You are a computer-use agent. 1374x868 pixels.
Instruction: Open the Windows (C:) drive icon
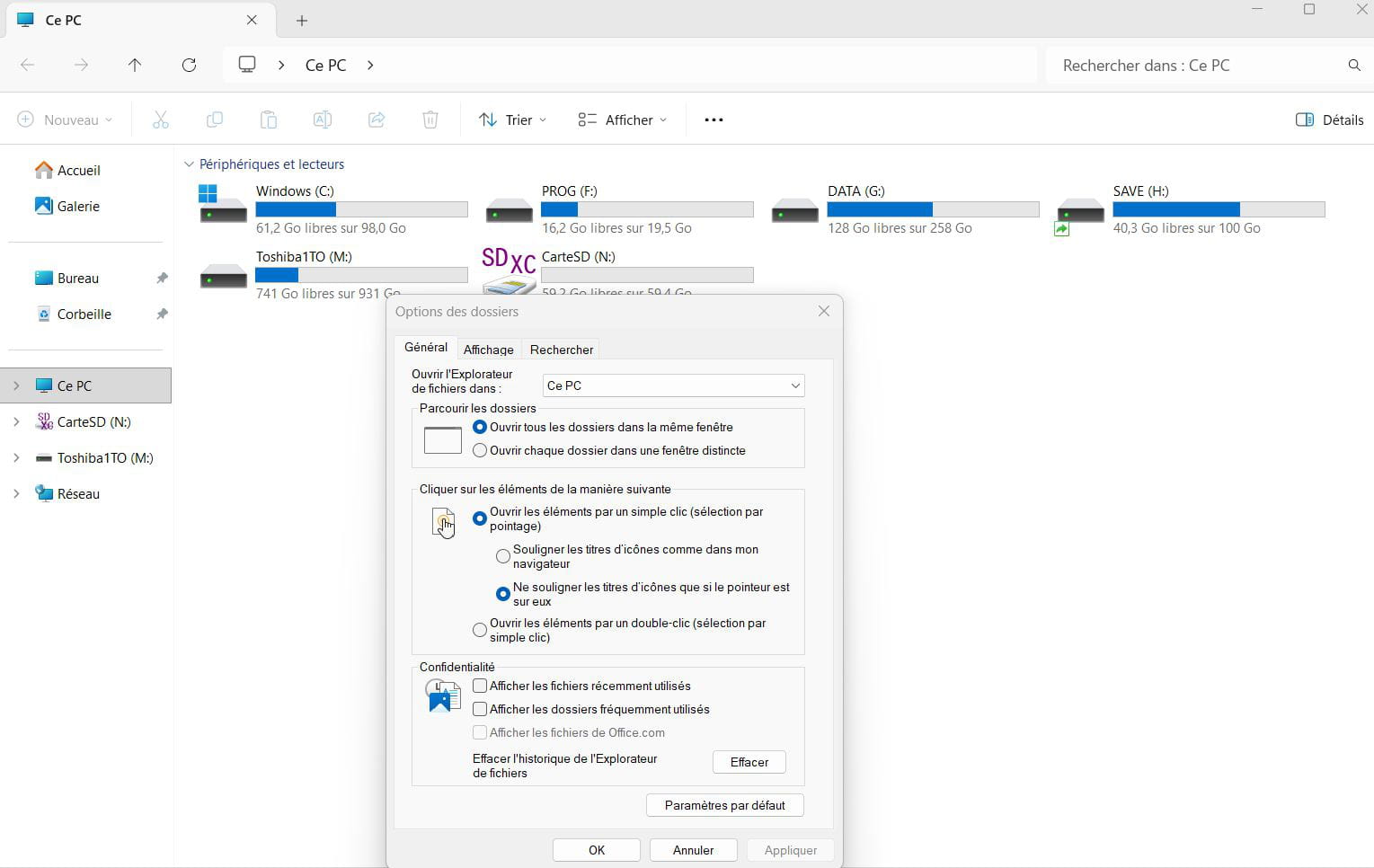coord(222,206)
